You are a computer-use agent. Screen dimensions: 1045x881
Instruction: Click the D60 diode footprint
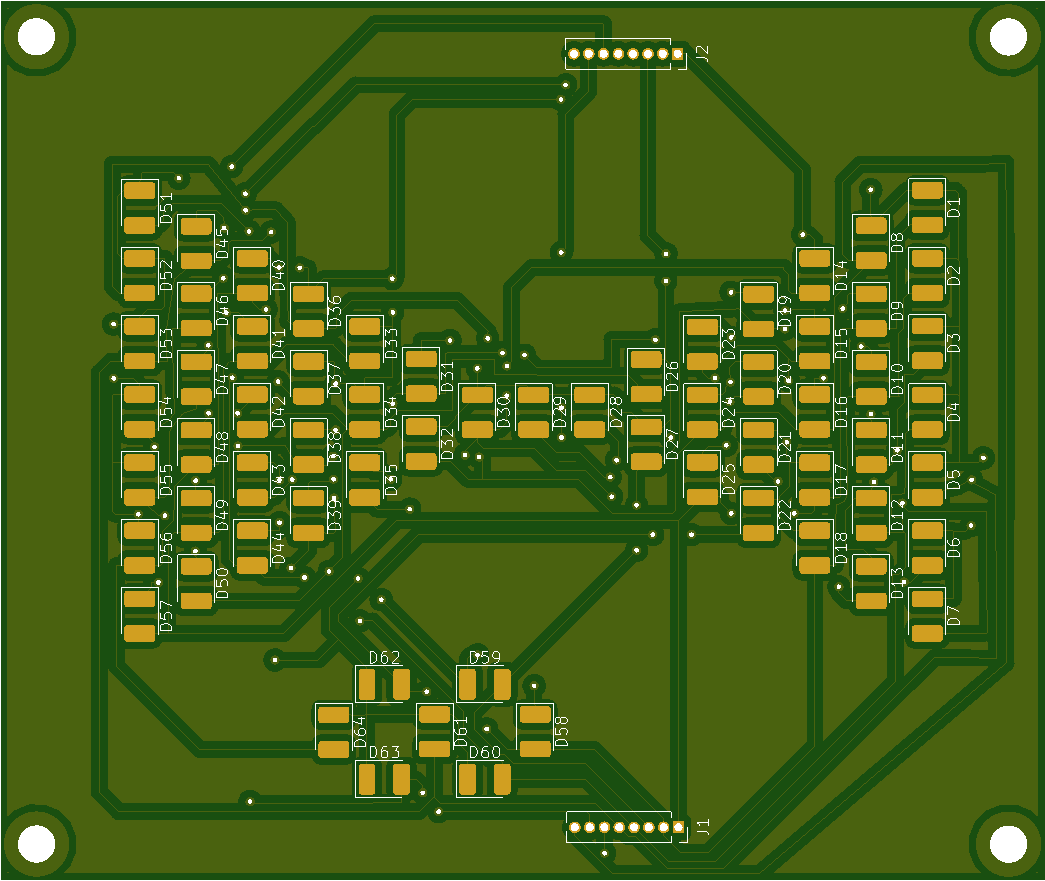click(484, 779)
